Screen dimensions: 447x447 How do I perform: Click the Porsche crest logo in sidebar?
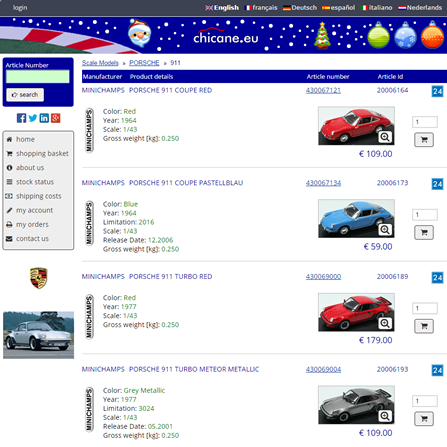click(39, 278)
